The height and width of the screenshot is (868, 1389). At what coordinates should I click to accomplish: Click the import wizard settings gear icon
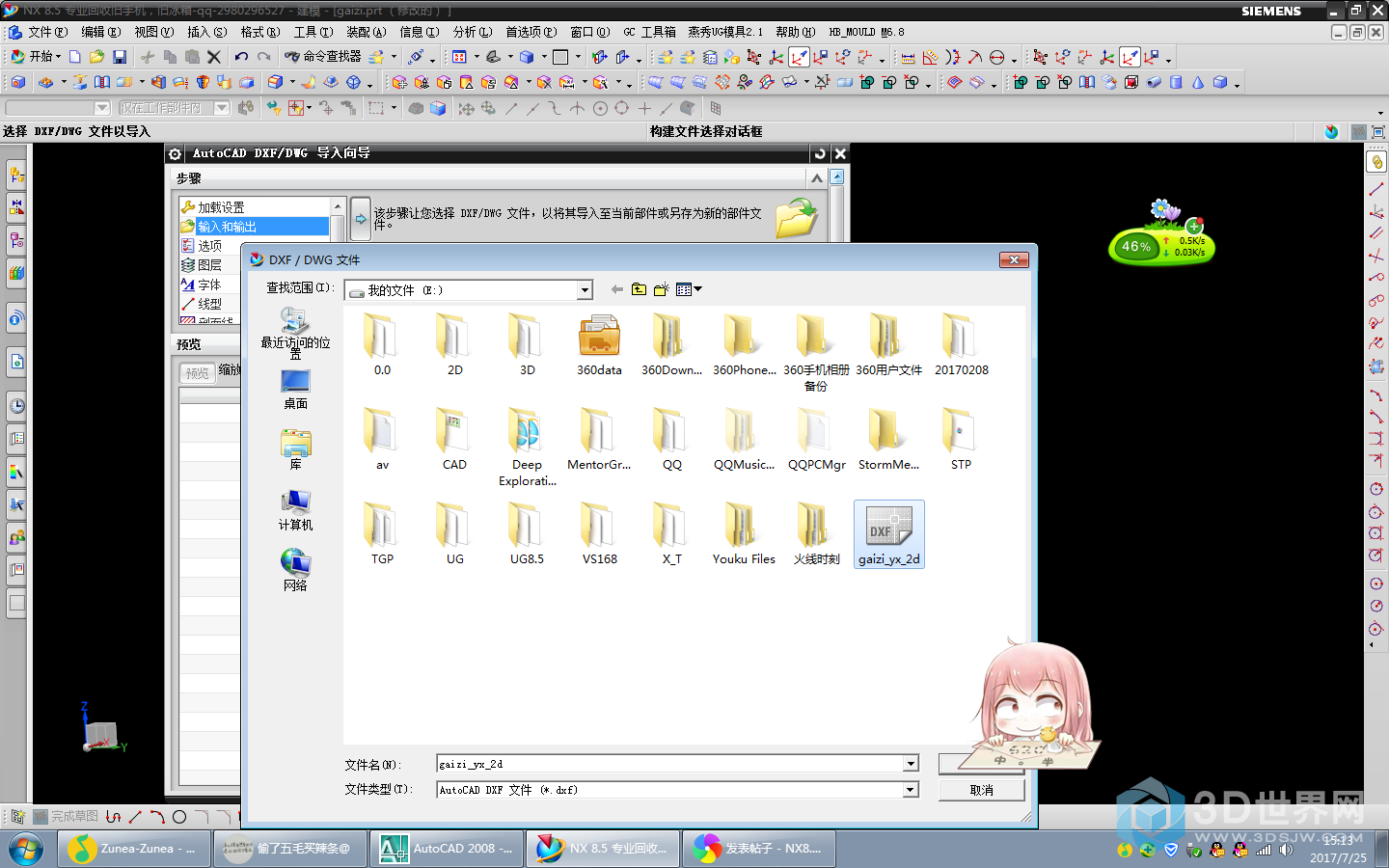(x=175, y=153)
